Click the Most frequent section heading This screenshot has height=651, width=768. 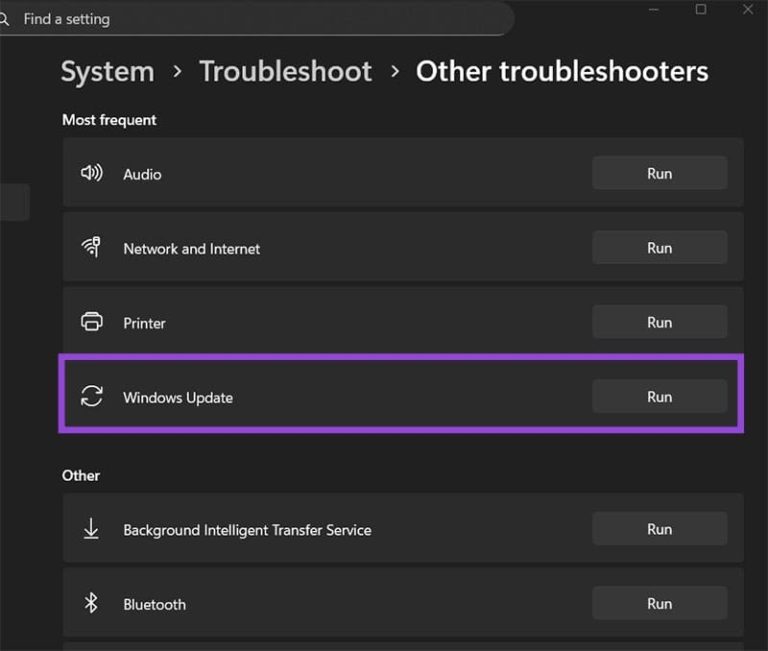[109, 120]
